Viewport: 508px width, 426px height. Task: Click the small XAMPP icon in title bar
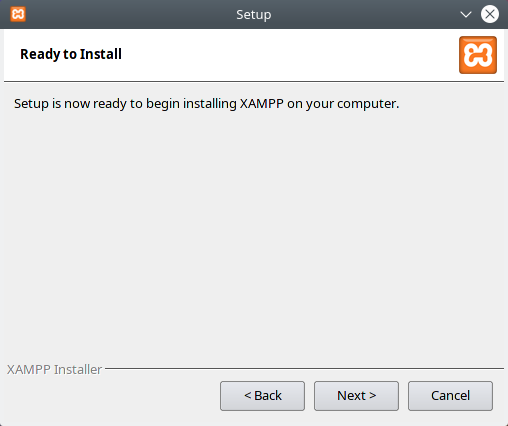18,14
